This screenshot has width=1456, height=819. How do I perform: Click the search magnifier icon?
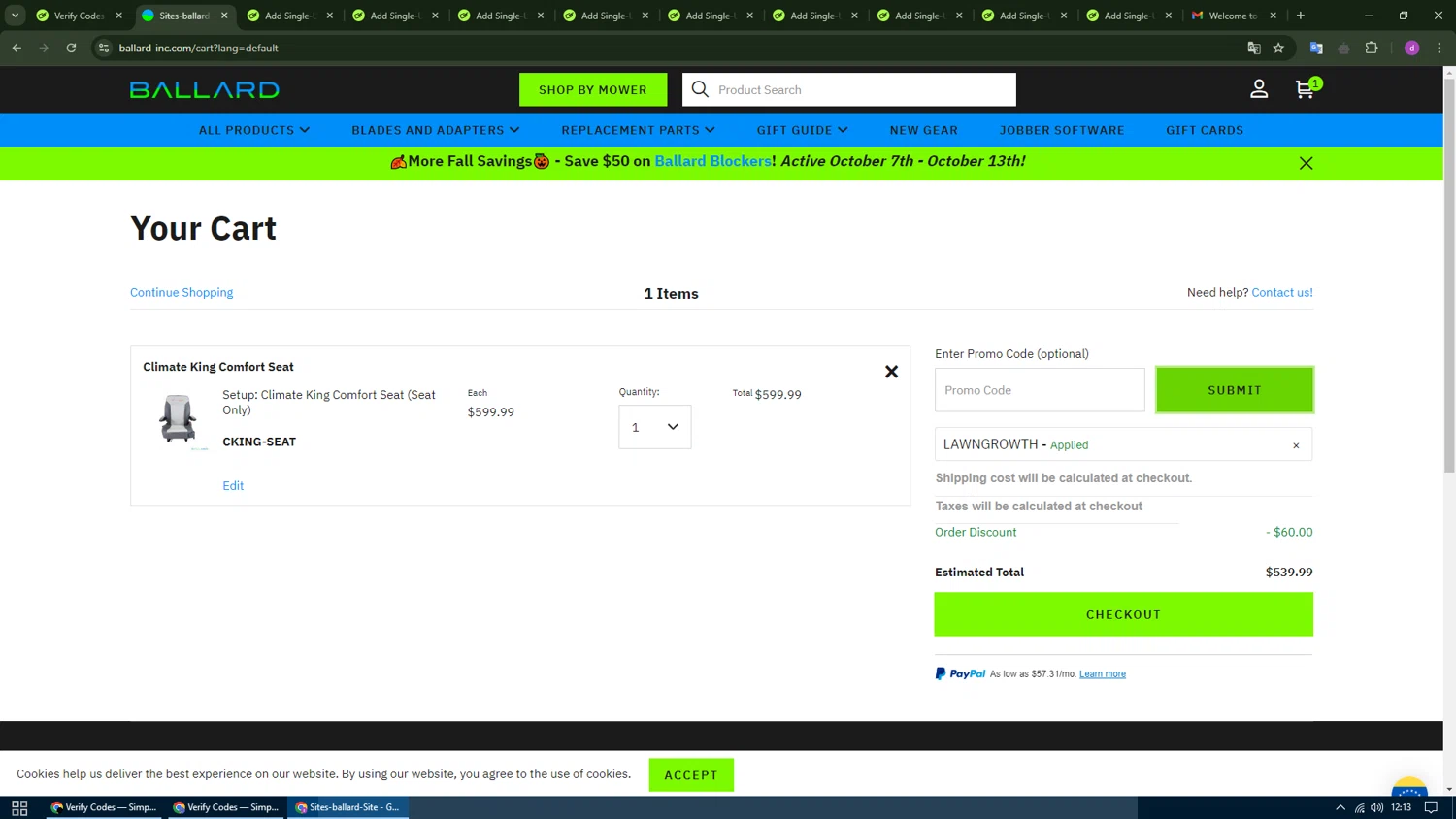[700, 89]
